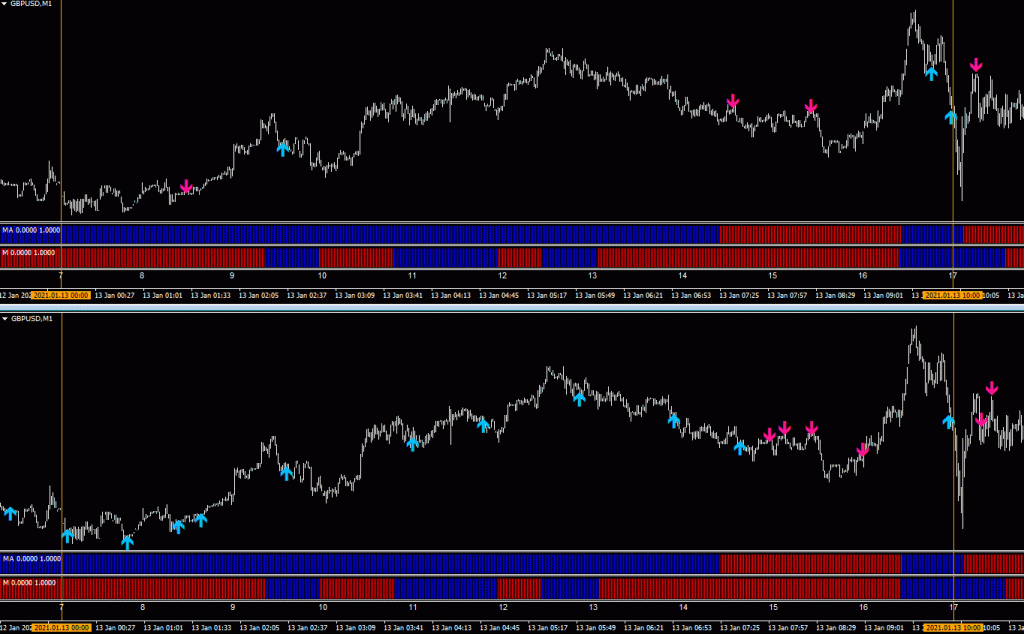Screen dimensions: 1024x634
Task: Select upper chart pink arrow between sessions 15 and 16
Action: [810, 106]
